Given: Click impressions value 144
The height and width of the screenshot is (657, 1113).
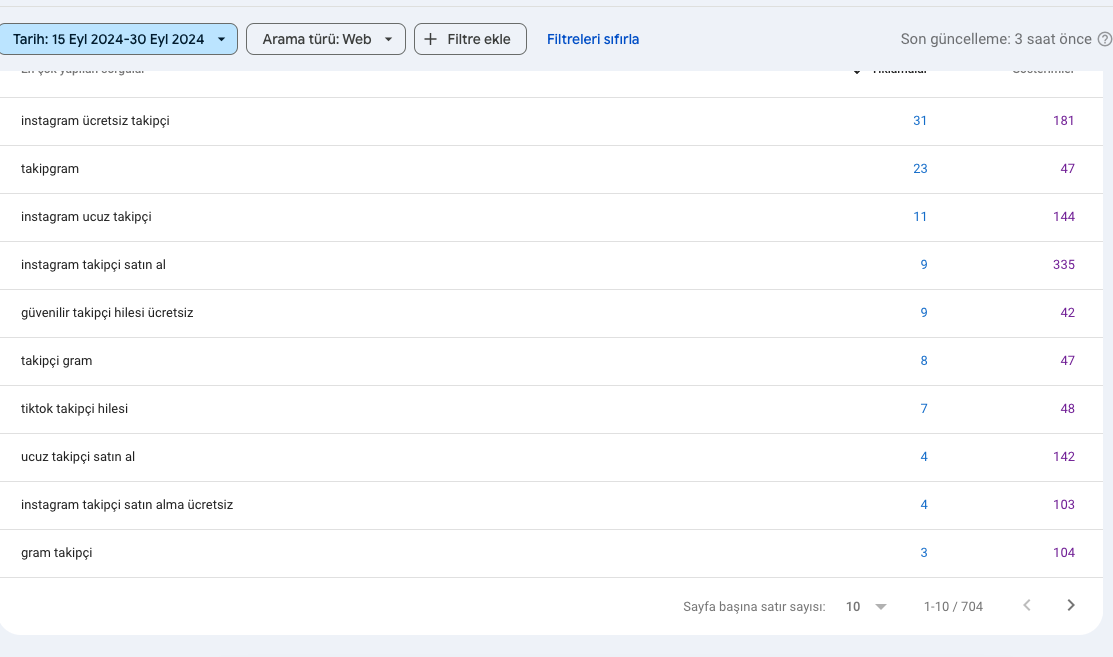Looking at the screenshot, I should click(1063, 216).
